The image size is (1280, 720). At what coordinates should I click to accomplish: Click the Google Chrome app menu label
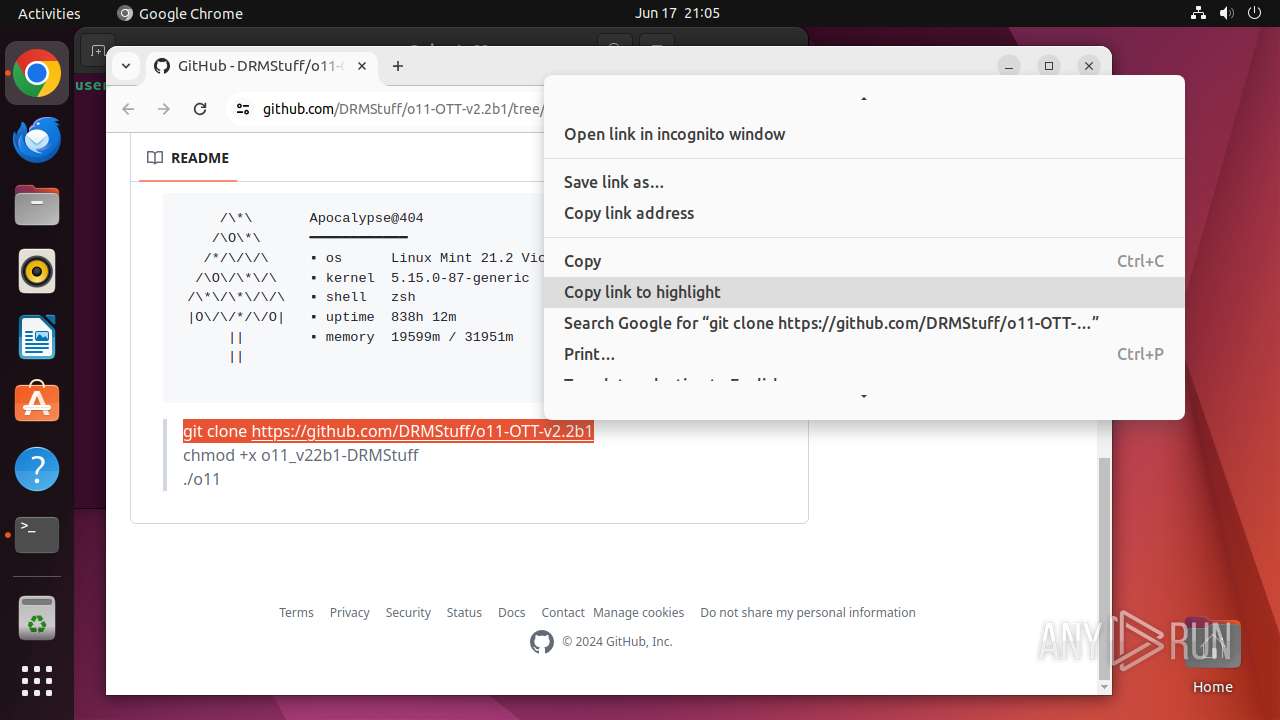(x=180, y=13)
